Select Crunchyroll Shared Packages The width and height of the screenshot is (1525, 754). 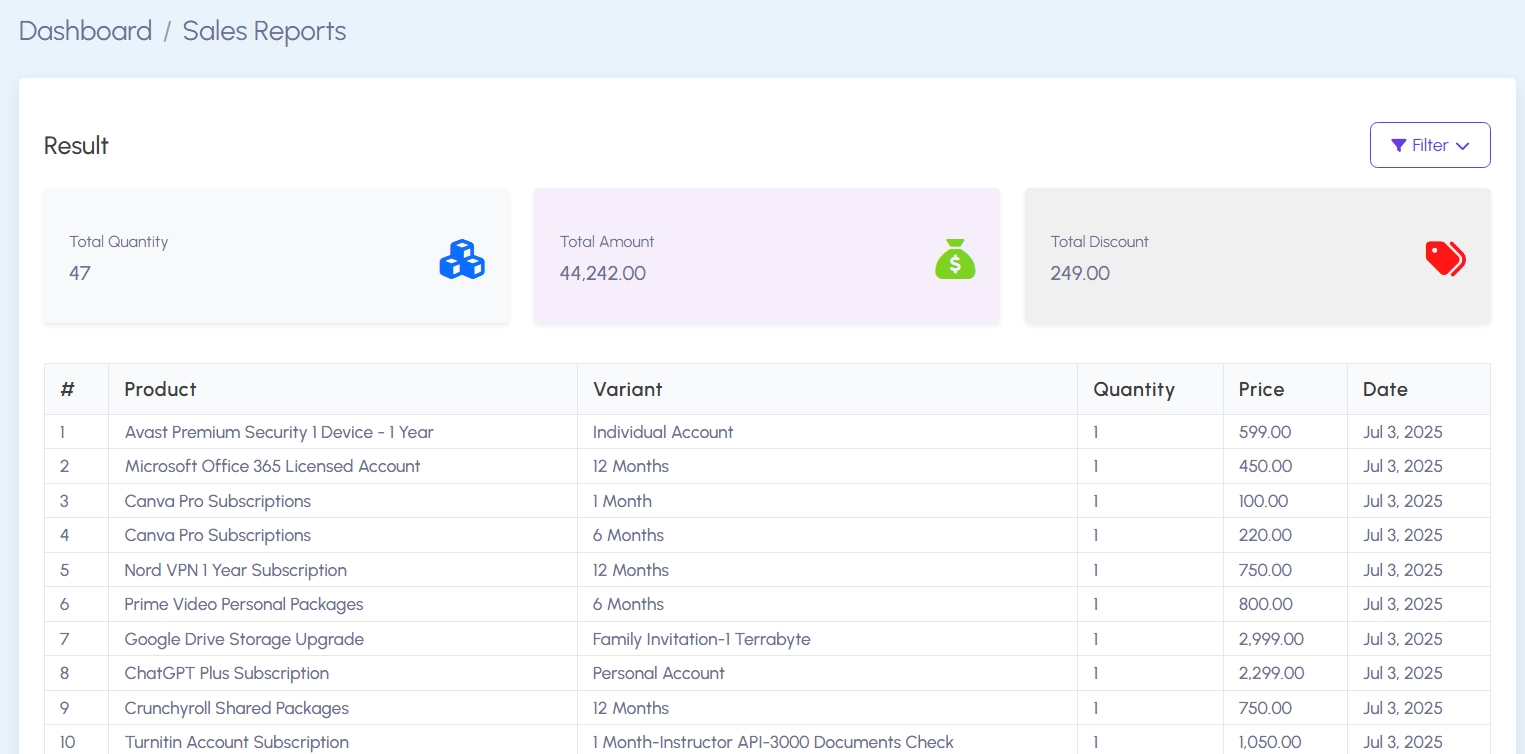237,708
